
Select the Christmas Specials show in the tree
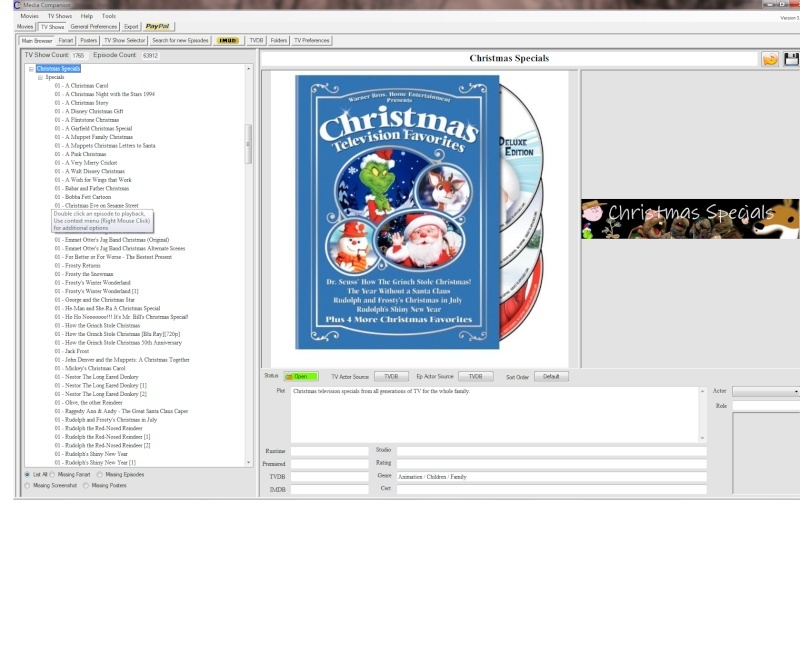click(58, 69)
